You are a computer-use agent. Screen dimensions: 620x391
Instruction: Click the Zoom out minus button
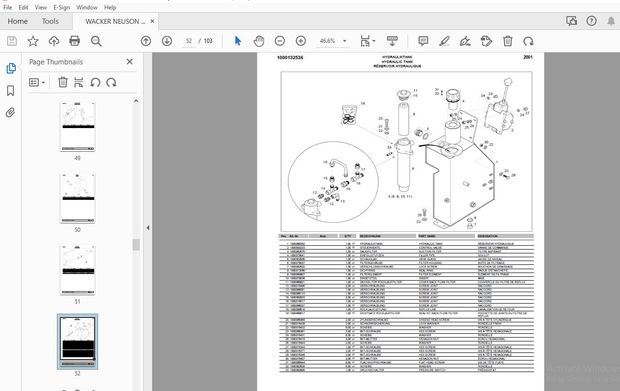280,41
